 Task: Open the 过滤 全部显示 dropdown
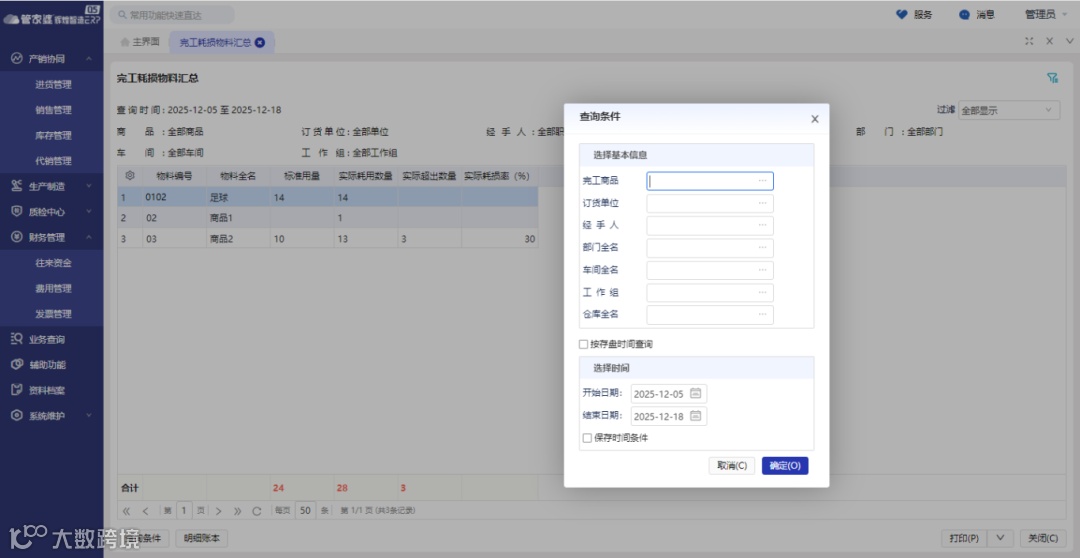[1009, 110]
